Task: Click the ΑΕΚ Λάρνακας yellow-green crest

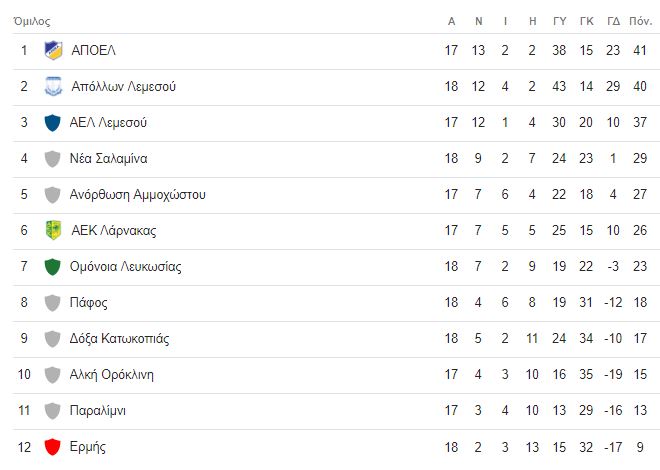Action: tap(53, 230)
